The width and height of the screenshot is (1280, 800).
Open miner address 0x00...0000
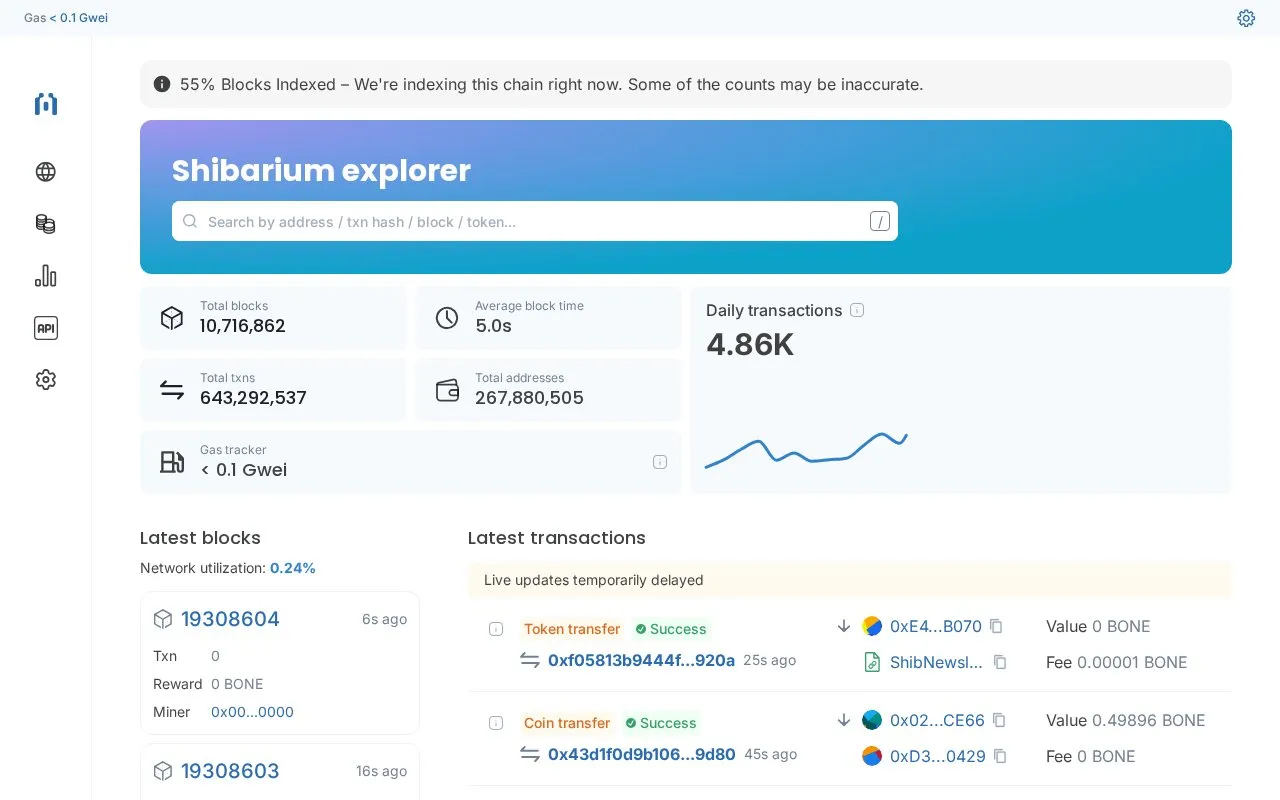(x=252, y=712)
